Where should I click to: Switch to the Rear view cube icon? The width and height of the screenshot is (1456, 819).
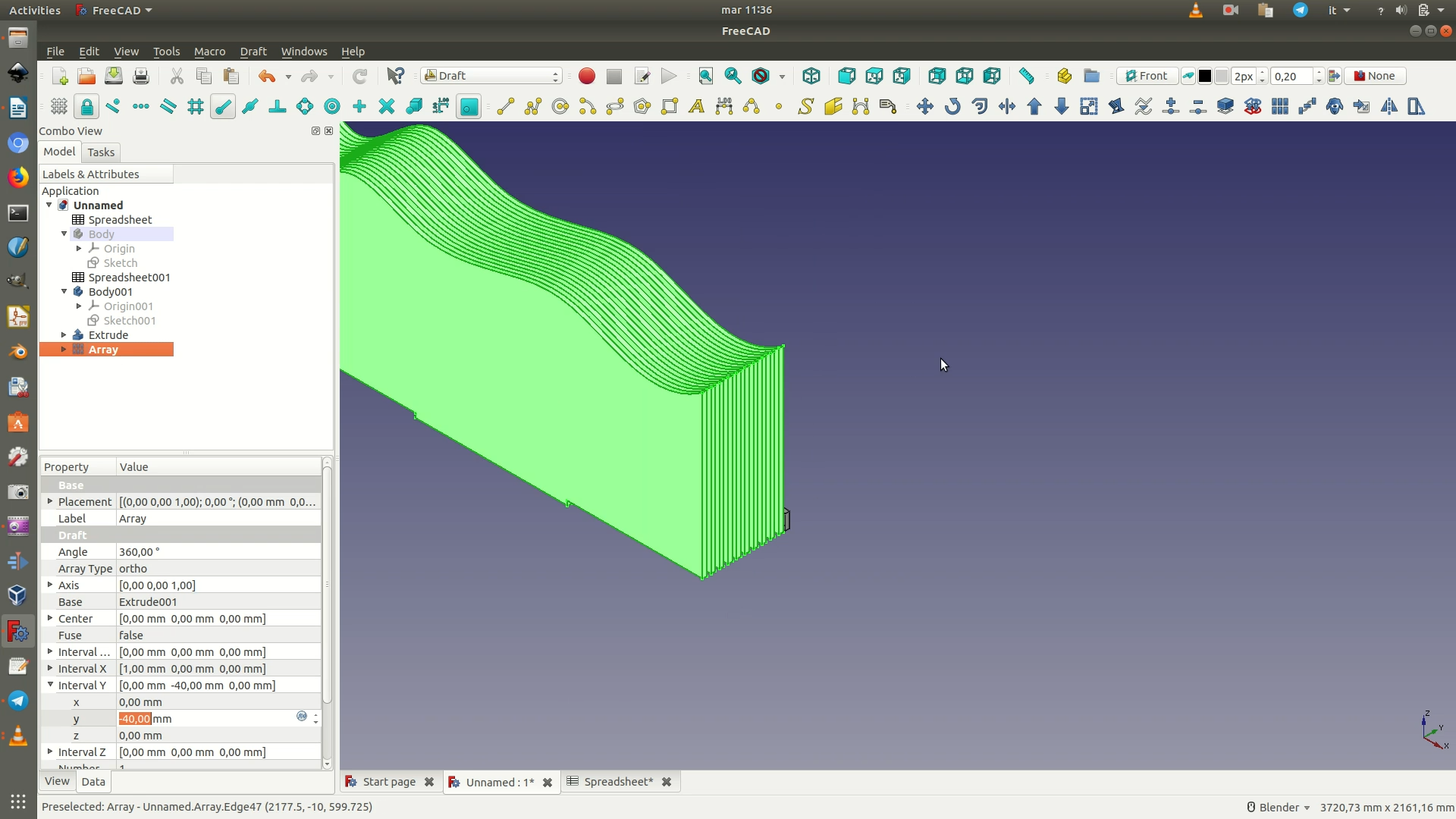[x=937, y=76]
